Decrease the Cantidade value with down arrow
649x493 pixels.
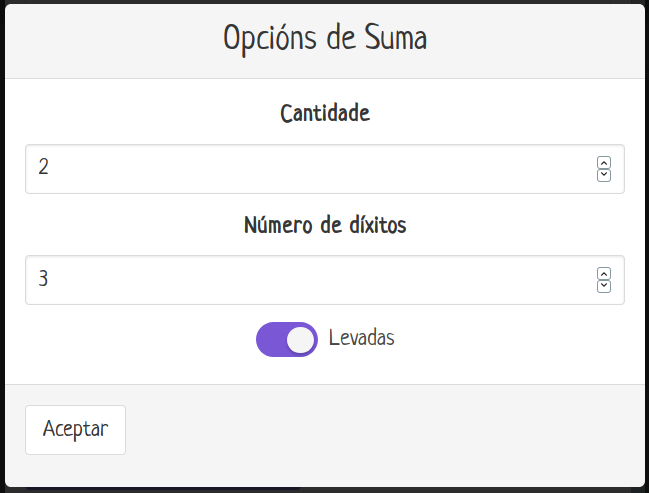click(x=604, y=175)
